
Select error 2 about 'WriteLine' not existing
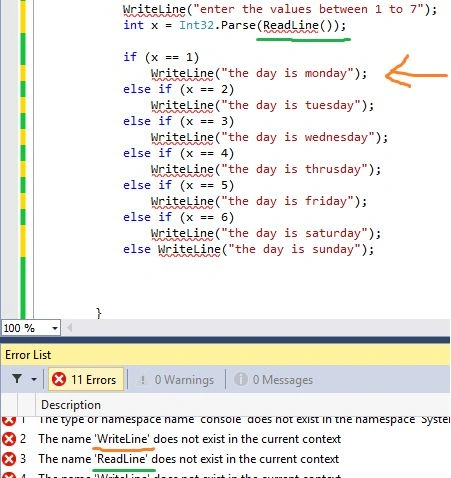click(189, 439)
